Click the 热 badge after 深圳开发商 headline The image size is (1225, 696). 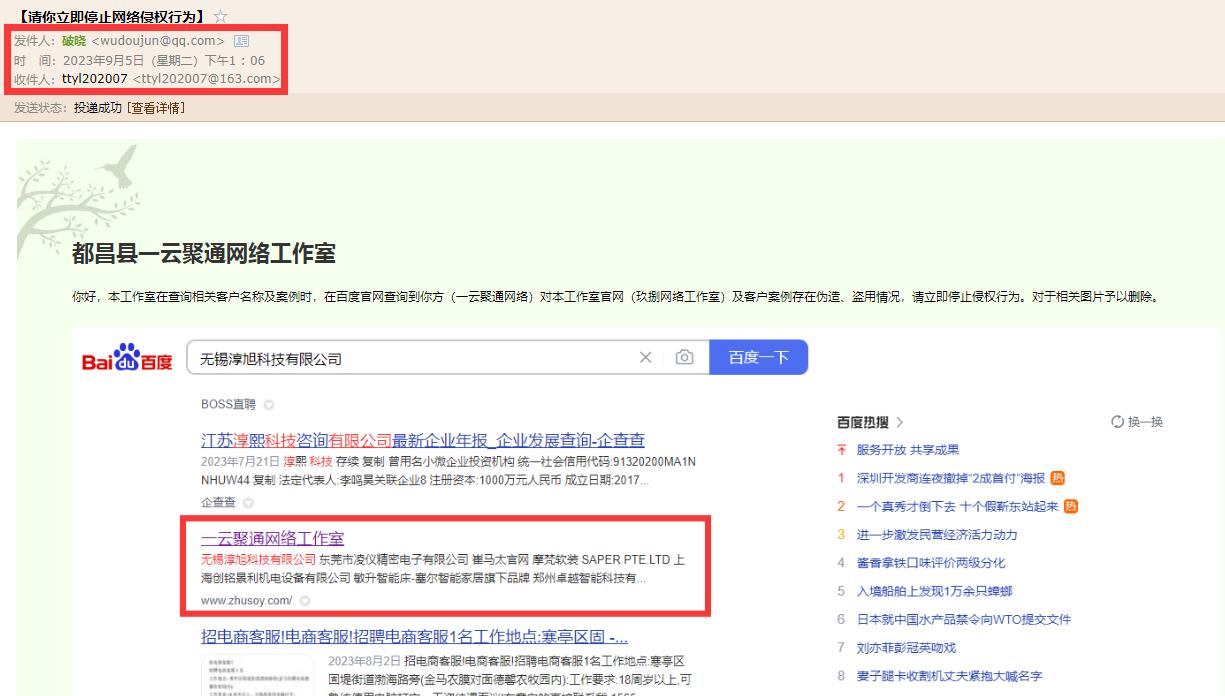point(1058,478)
